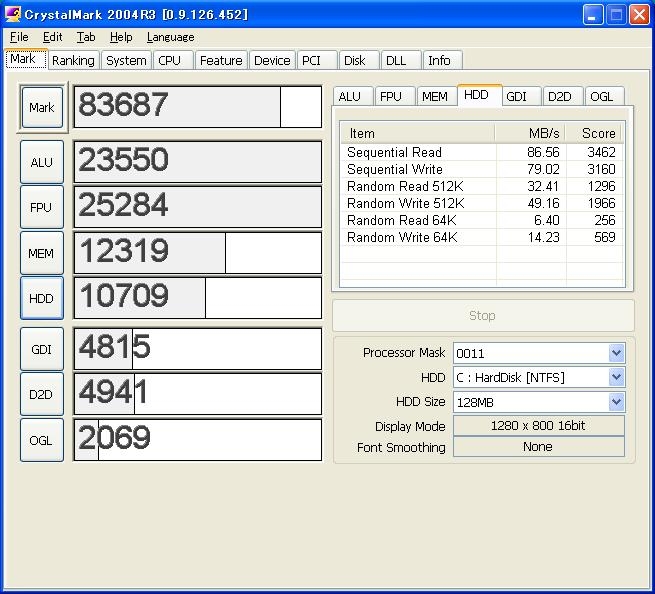655x594 pixels.
Task: Click the Score column header
Action: pyautogui.click(x=598, y=133)
